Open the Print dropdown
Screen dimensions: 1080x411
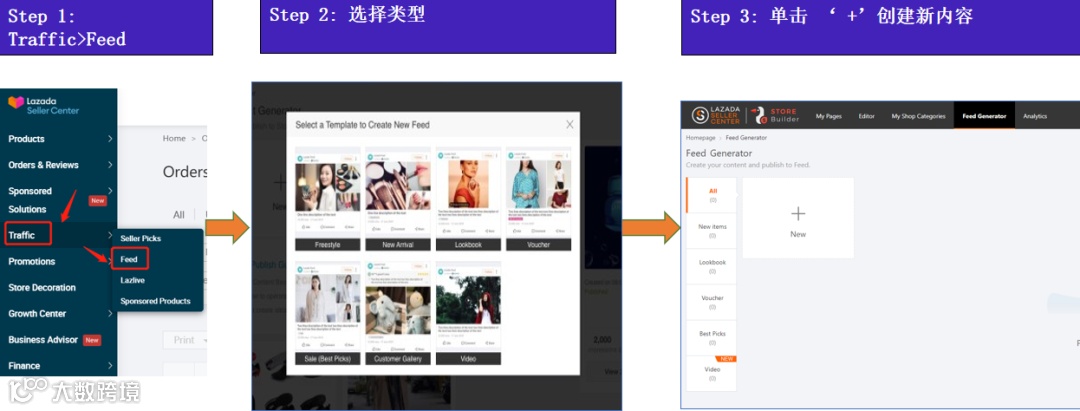pyautogui.click(x=186, y=340)
